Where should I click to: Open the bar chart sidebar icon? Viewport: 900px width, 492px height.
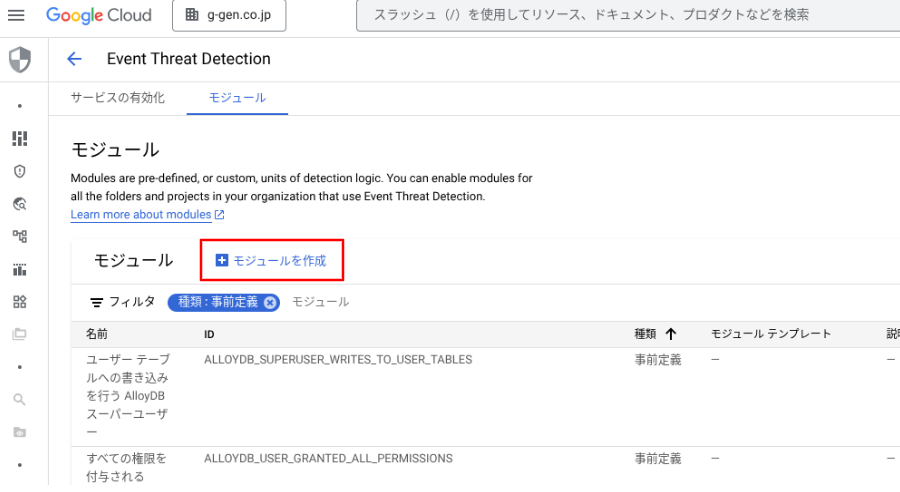(20, 269)
